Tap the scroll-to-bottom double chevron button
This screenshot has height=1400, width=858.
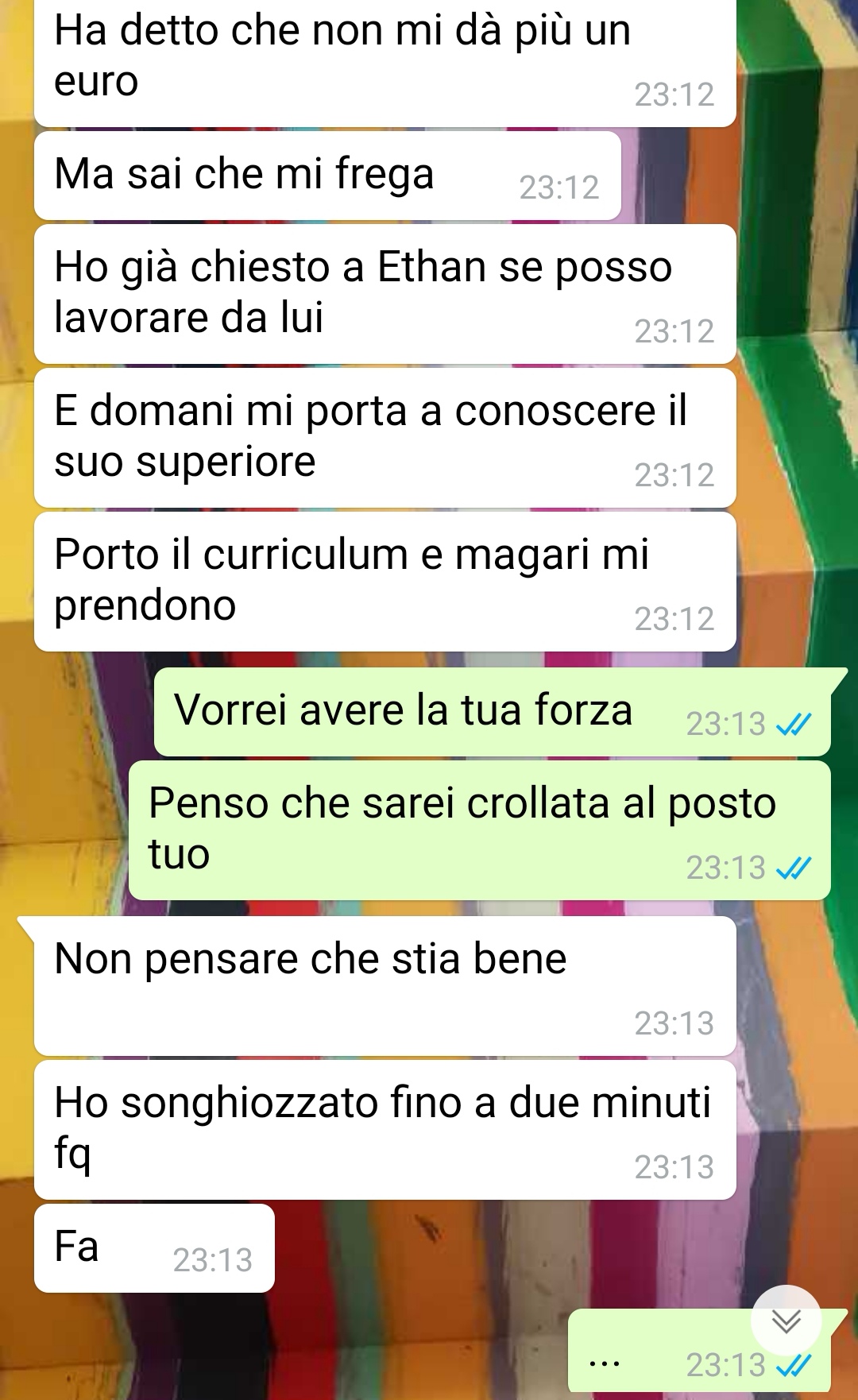(786, 1321)
